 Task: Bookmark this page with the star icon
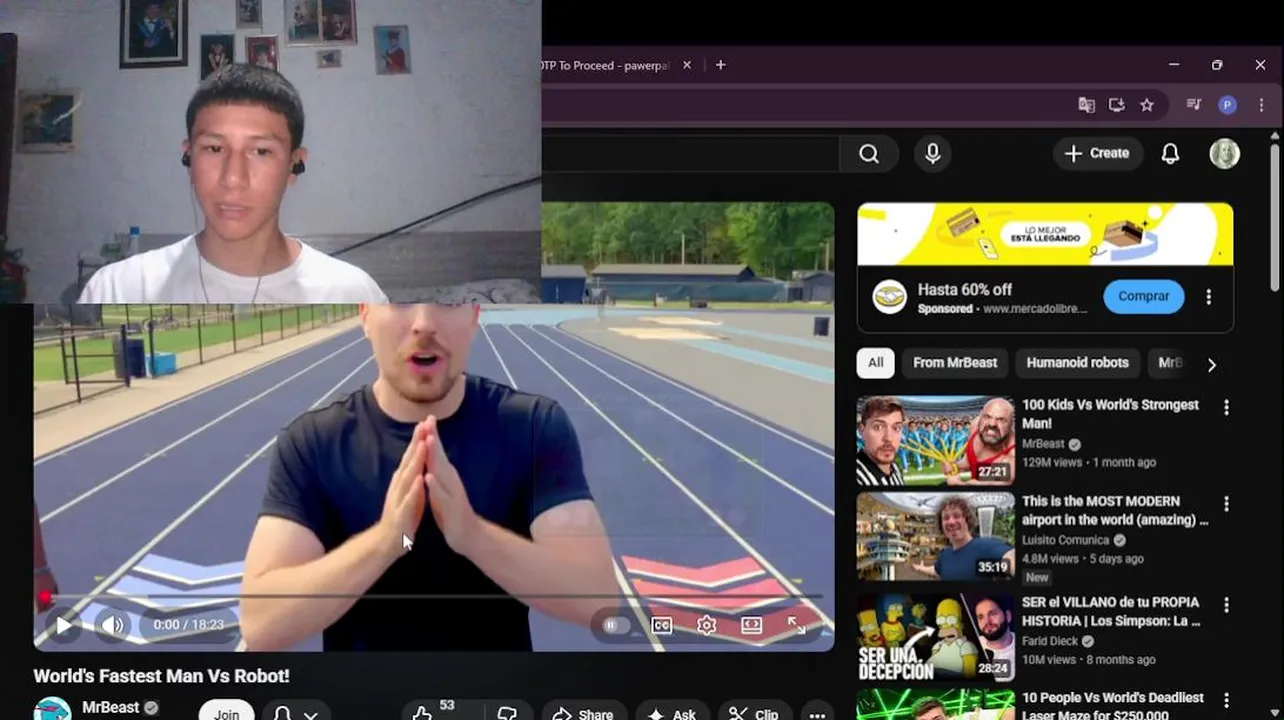tap(1147, 105)
